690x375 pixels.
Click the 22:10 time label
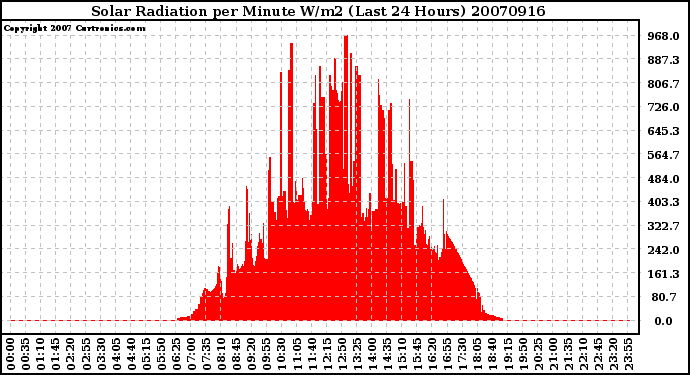582,355
